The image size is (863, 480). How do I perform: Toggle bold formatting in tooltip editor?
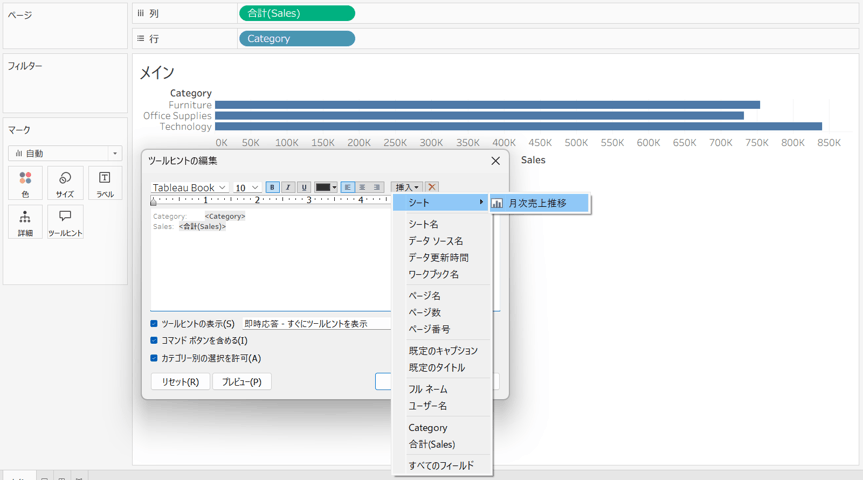(272, 187)
